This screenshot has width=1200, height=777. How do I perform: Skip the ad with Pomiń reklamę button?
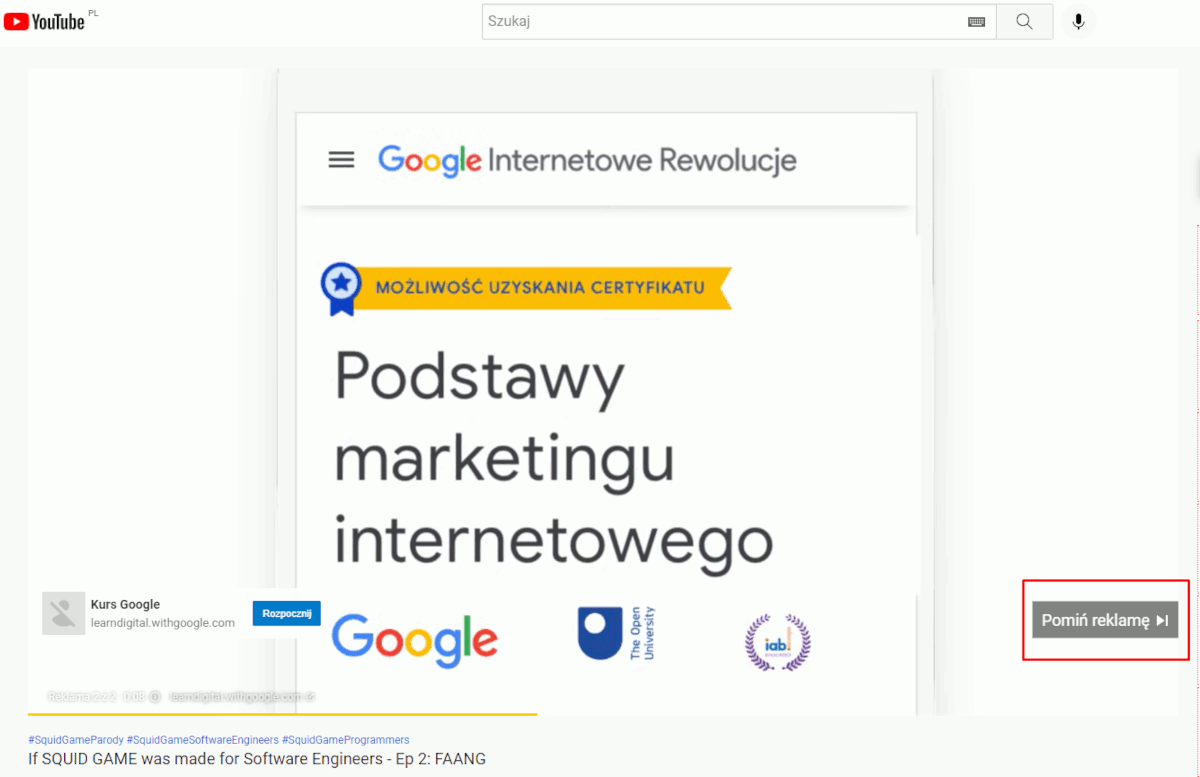[1105, 620]
